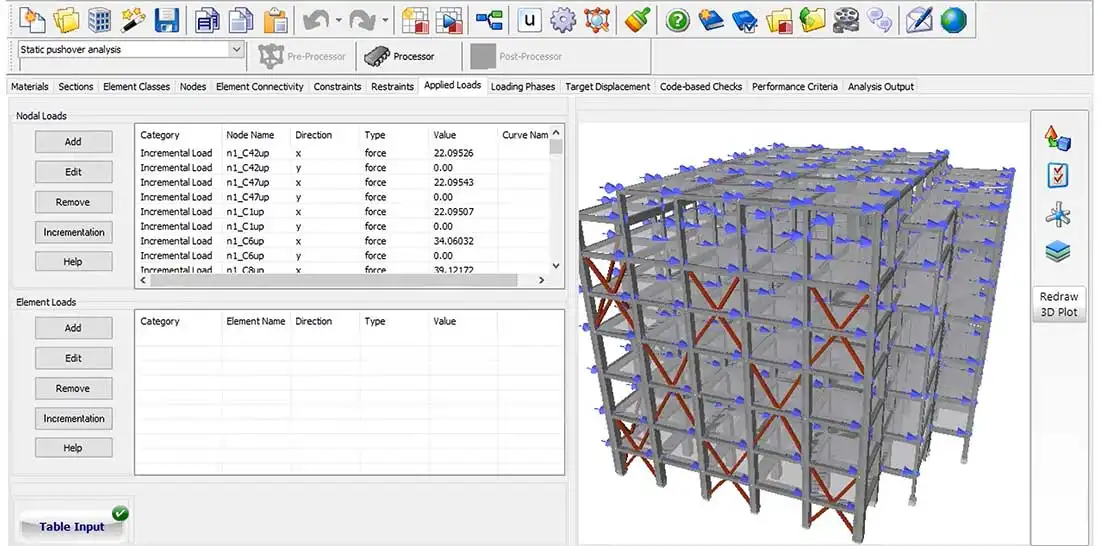
Task: Open the checklist display settings icon
Action: tap(1058, 175)
